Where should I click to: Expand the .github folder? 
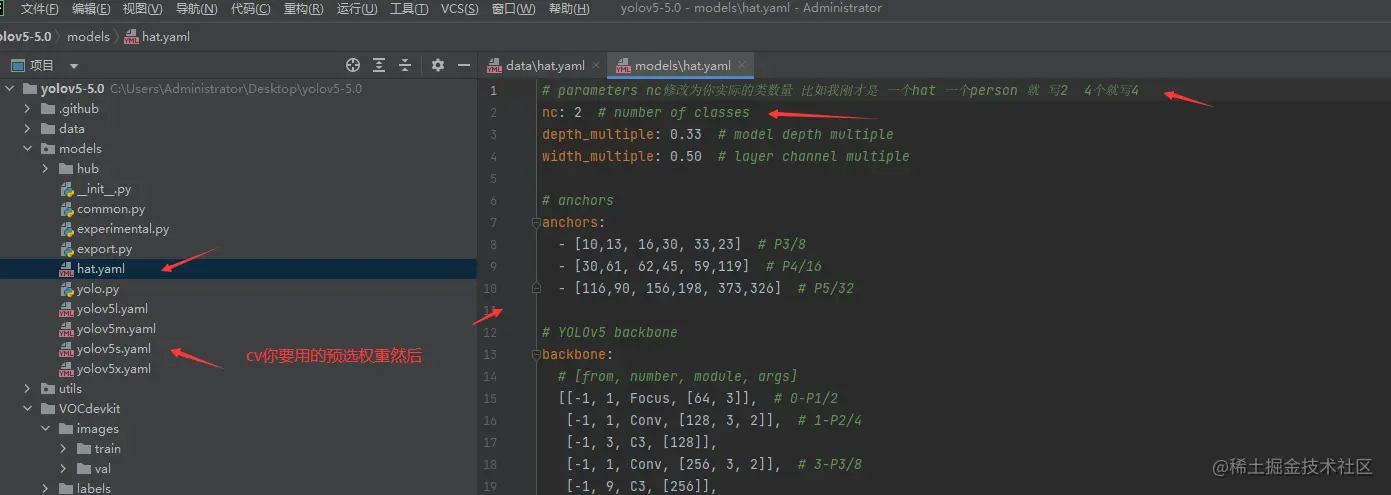click(x=29, y=109)
